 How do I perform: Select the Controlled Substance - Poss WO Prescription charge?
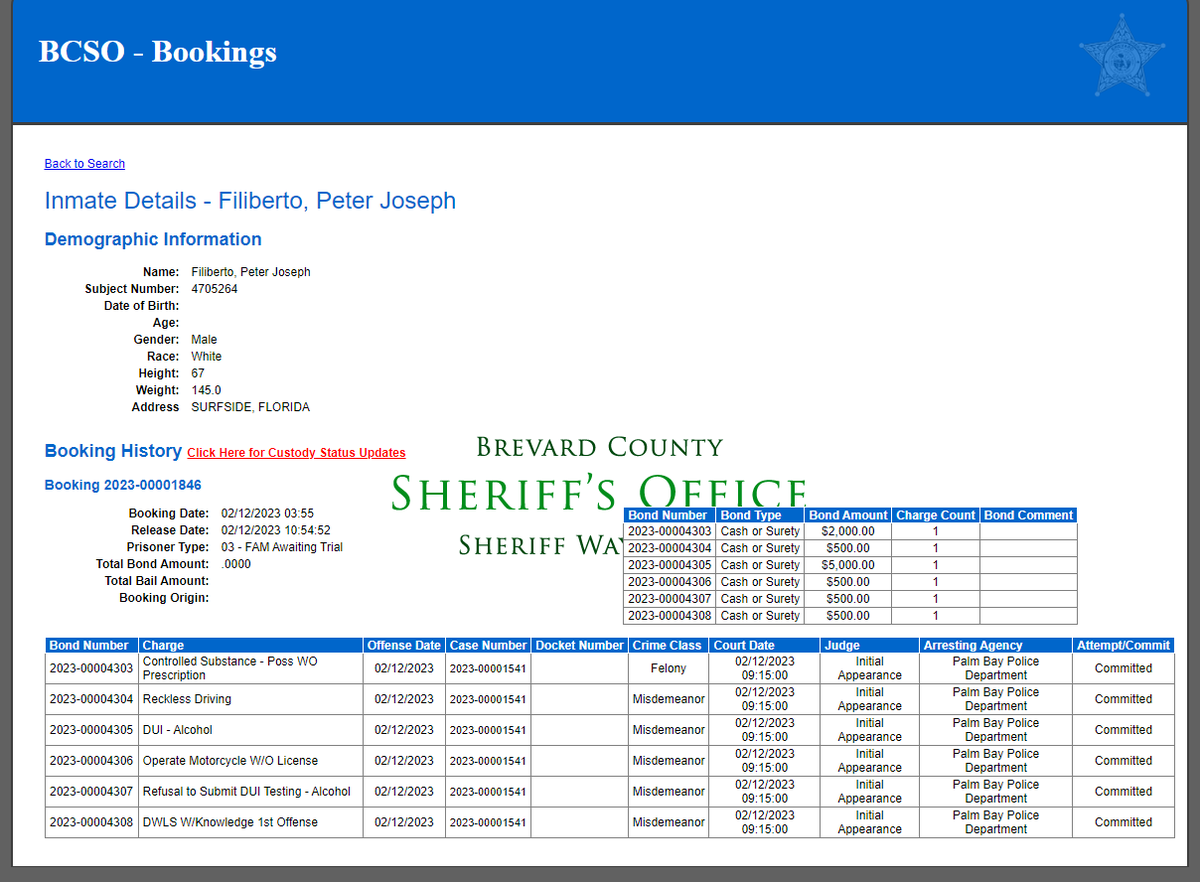(x=250, y=668)
